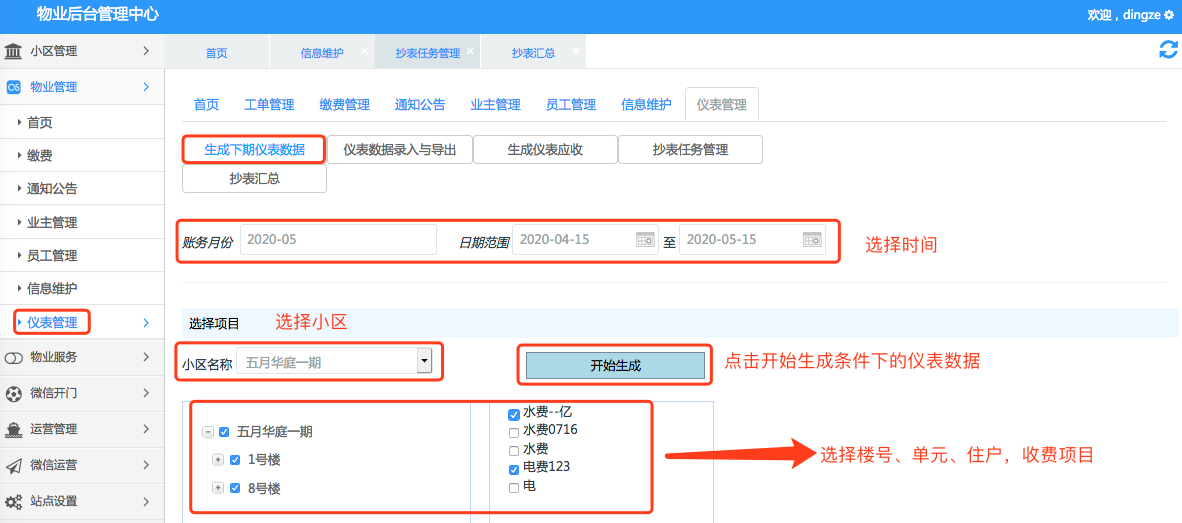1182x523 pixels.
Task: Click 生成仪表应收 button
Action: pos(545,149)
